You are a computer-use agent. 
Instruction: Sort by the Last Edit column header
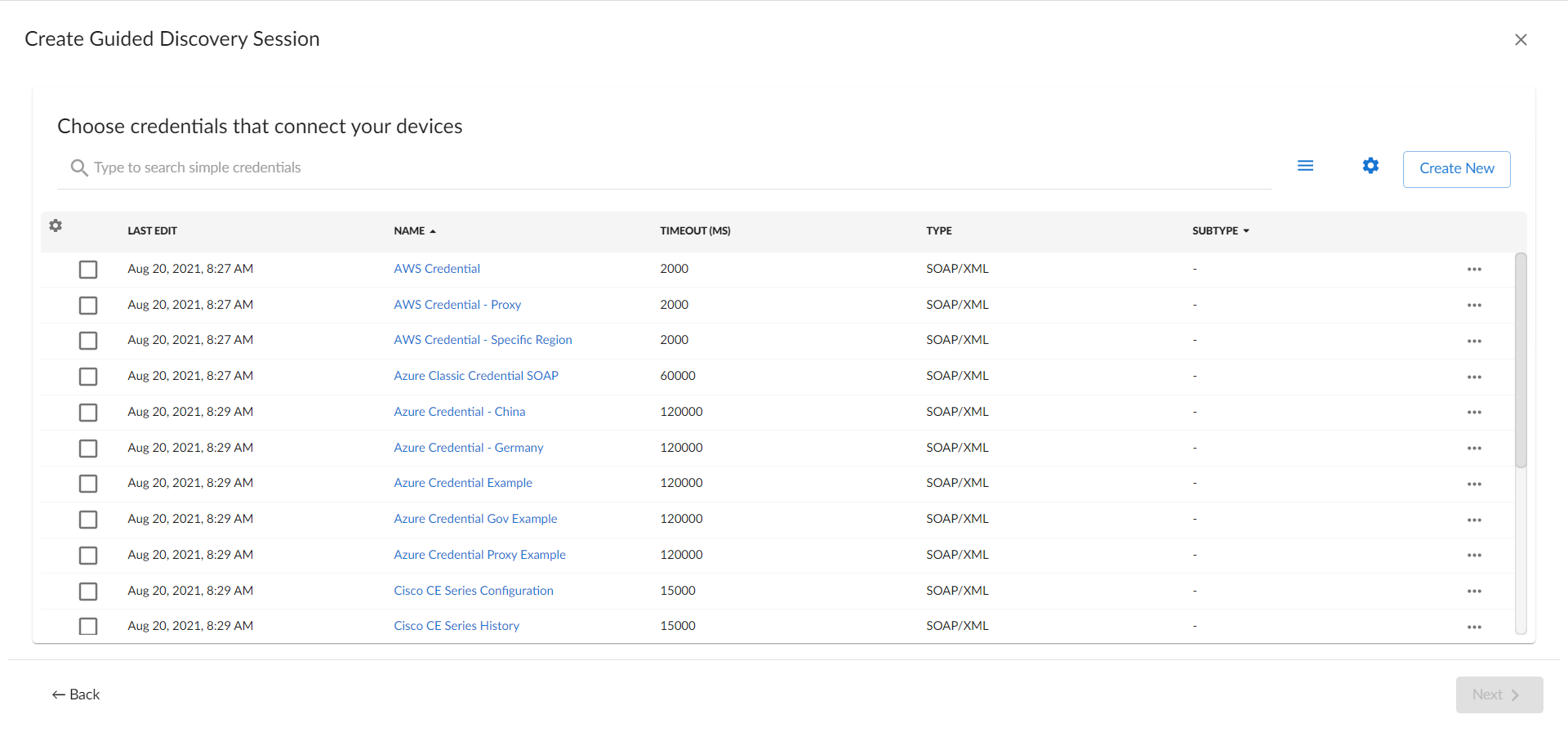point(152,231)
